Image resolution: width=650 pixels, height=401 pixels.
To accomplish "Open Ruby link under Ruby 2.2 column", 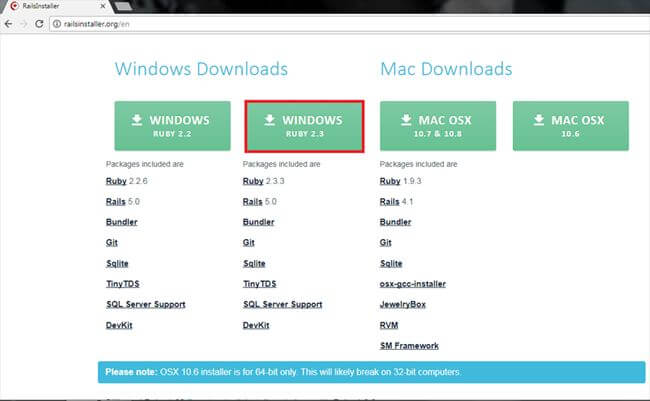I will coord(116,181).
